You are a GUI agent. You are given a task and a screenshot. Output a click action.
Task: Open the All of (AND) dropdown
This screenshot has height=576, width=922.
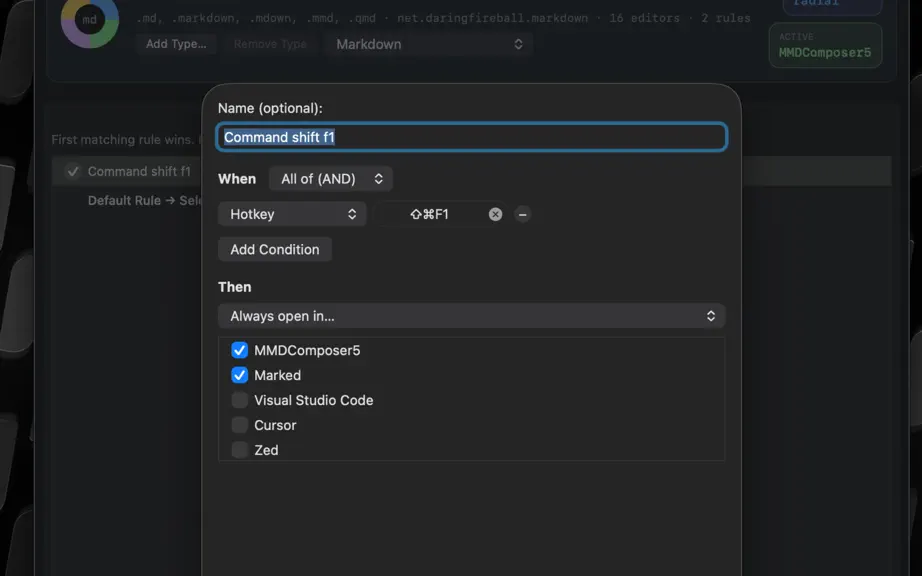pyautogui.click(x=331, y=179)
